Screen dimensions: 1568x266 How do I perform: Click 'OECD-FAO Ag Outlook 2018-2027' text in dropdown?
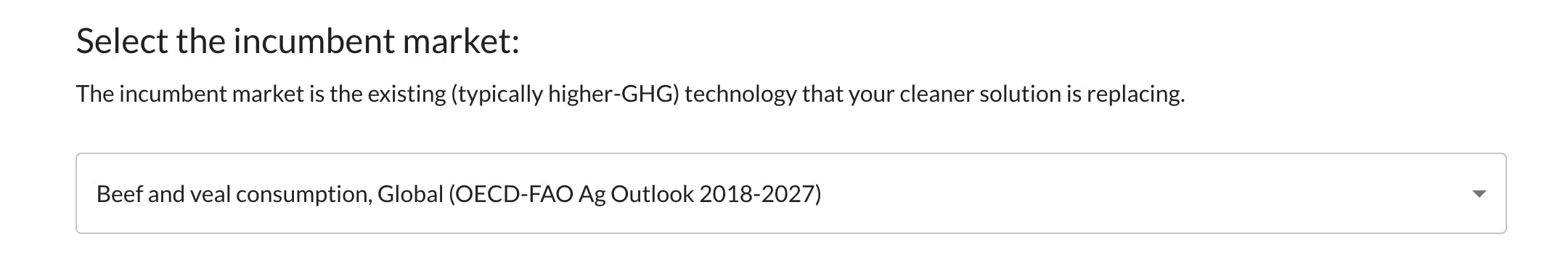tap(635, 194)
